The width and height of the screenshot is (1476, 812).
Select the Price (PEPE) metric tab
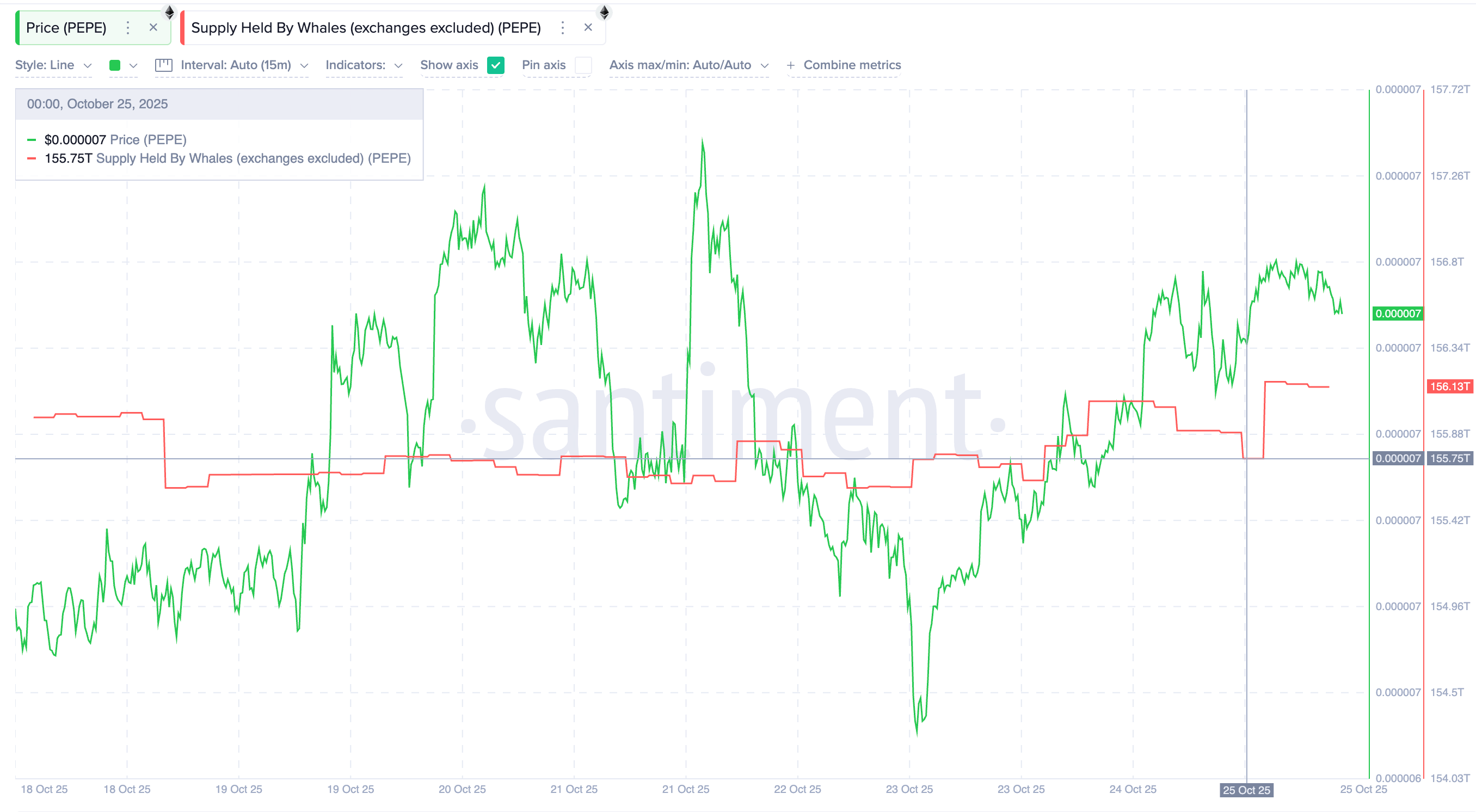pos(67,28)
